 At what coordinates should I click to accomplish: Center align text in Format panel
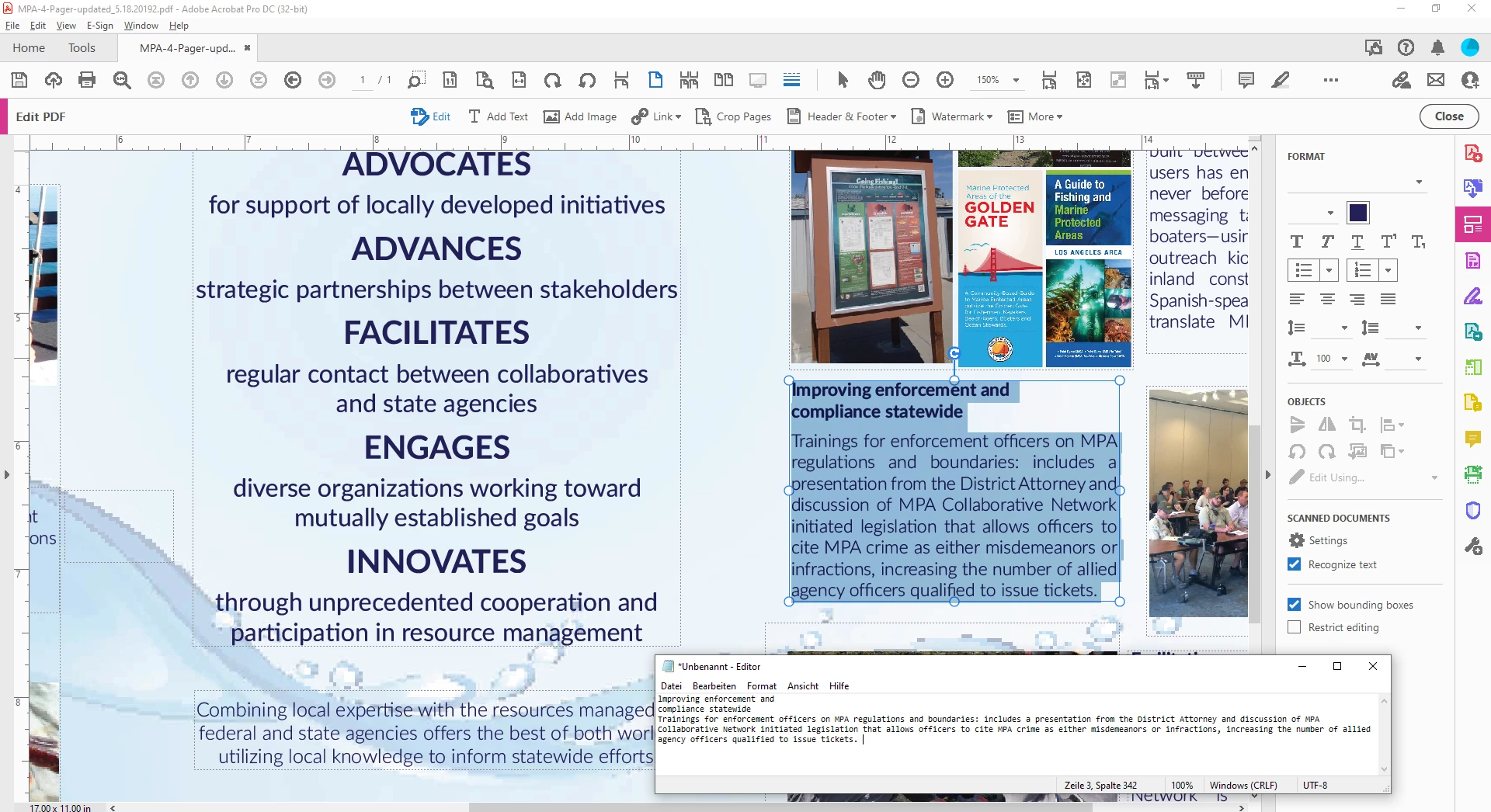point(1327,299)
